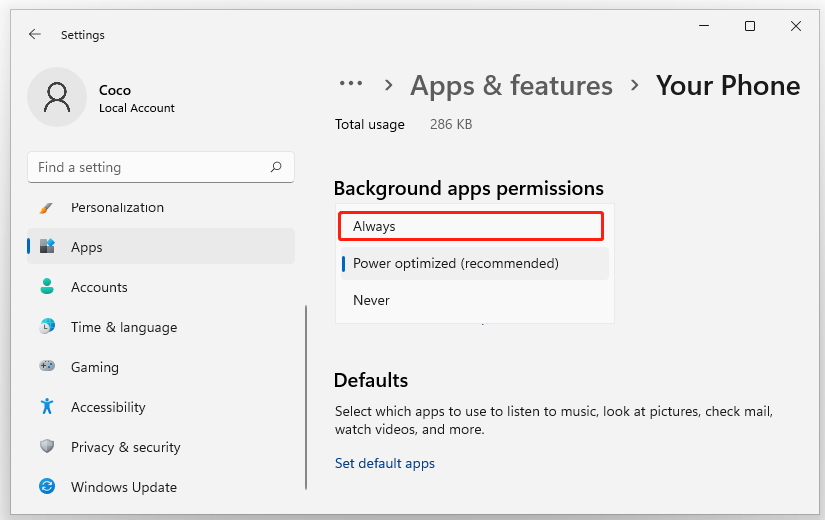Click the Defaults section heading
The width and height of the screenshot is (825, 520).
pyautogui.click(x=371, y=380)
